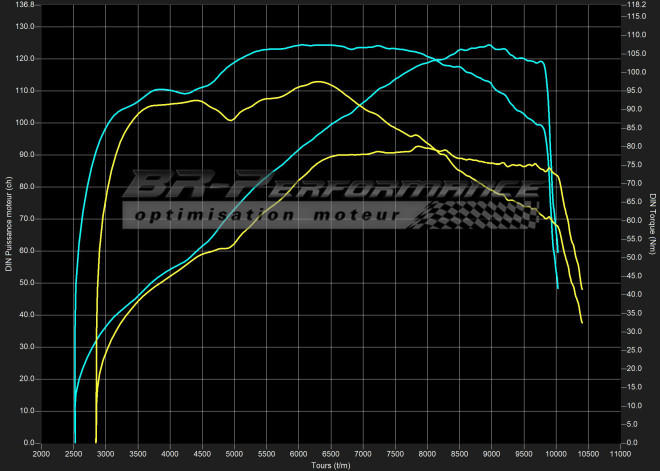Select the 6500 label on the x-axis
The width and height of the screenshot is (660, 471).
coord(331,453)
